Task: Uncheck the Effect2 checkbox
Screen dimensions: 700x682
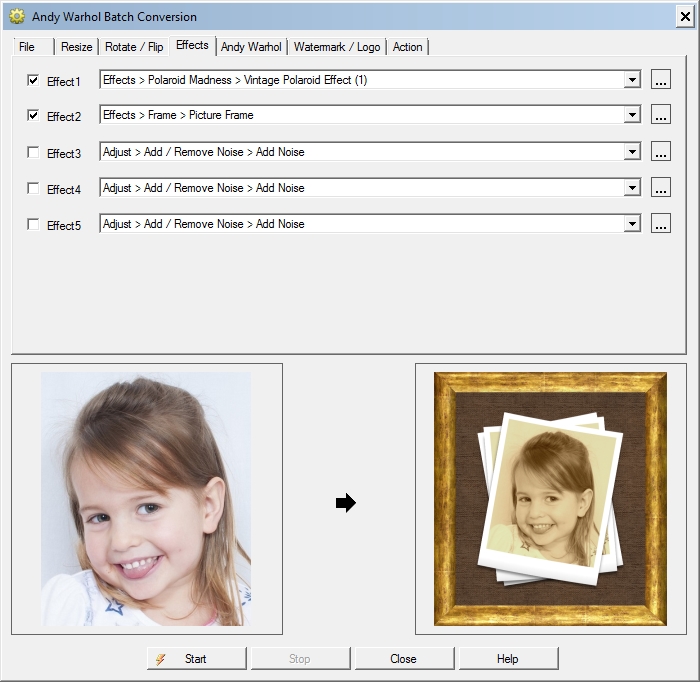Action: (33, 115)
